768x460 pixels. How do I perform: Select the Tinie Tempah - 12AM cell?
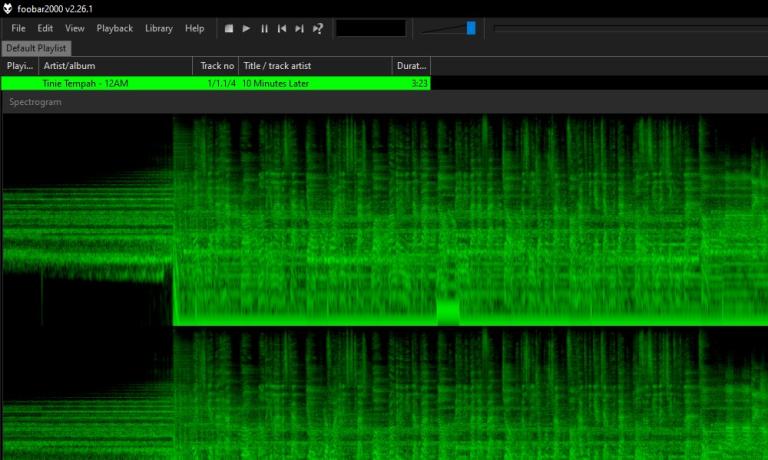point(85,83)
